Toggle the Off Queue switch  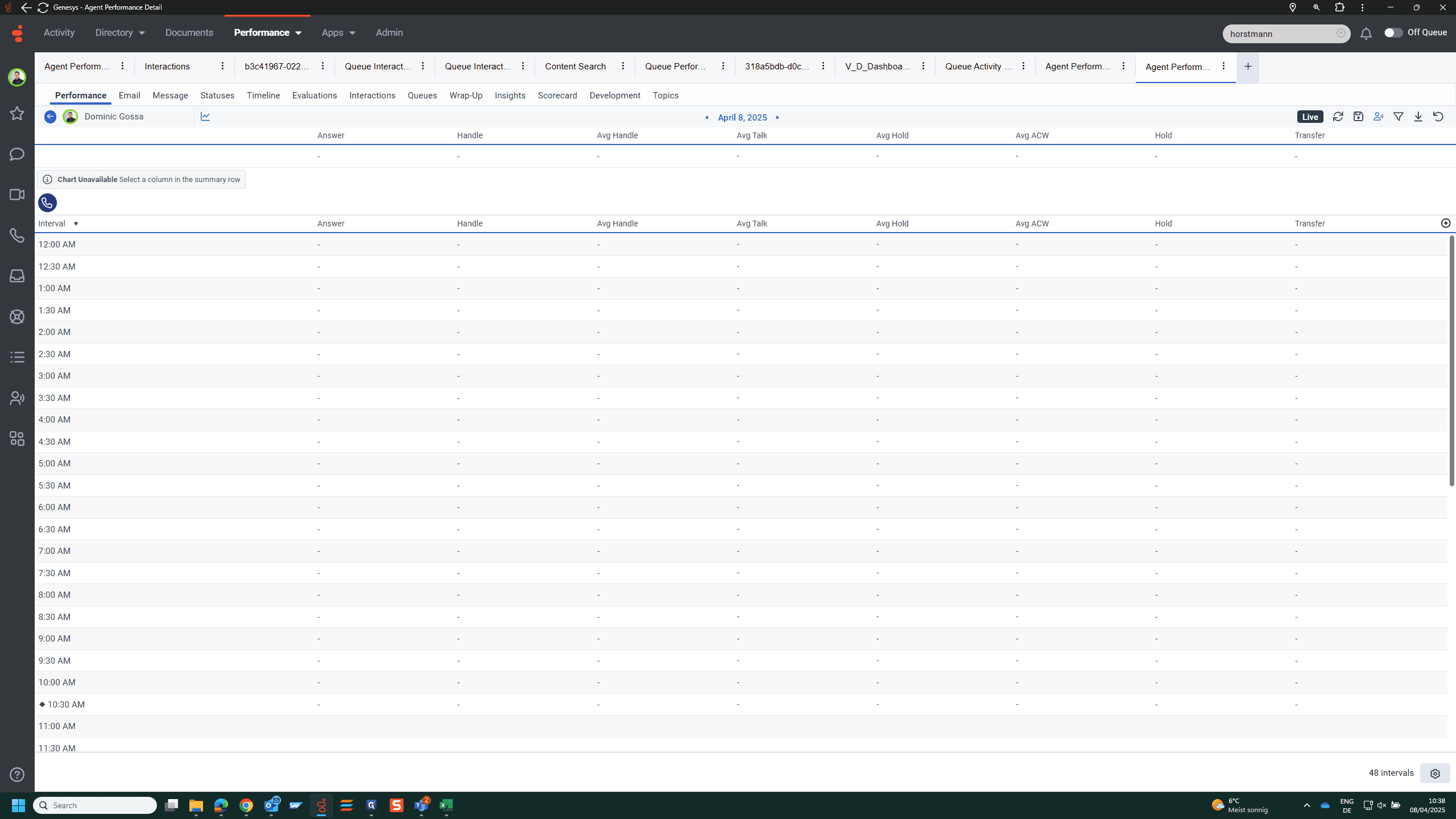[x=1393, y=33]
